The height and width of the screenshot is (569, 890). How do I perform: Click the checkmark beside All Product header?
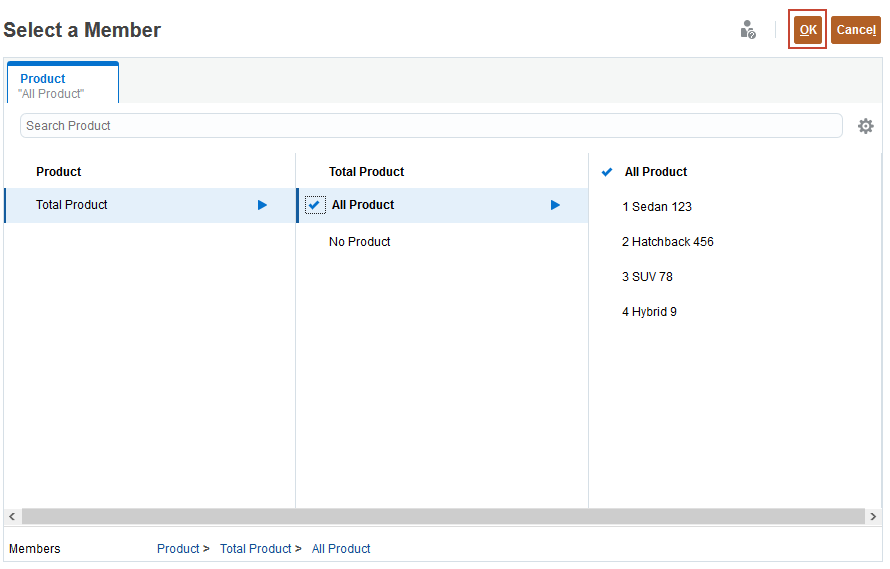(607, 172)
